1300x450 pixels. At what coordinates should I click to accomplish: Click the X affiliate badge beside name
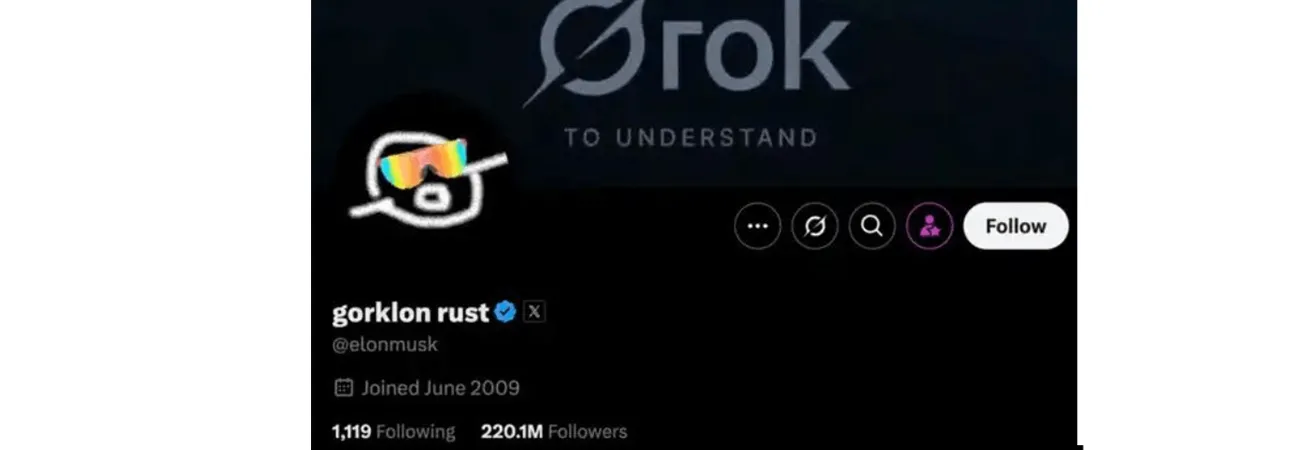535,312
